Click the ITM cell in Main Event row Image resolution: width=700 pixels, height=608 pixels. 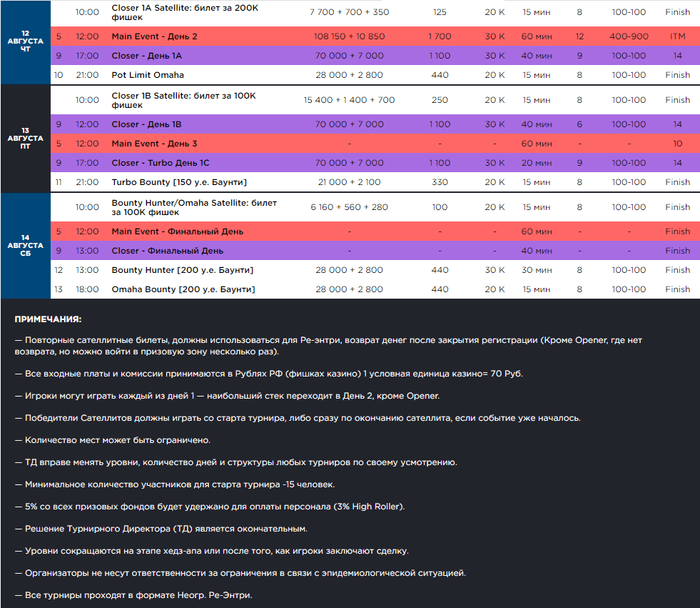click(677, 36)
